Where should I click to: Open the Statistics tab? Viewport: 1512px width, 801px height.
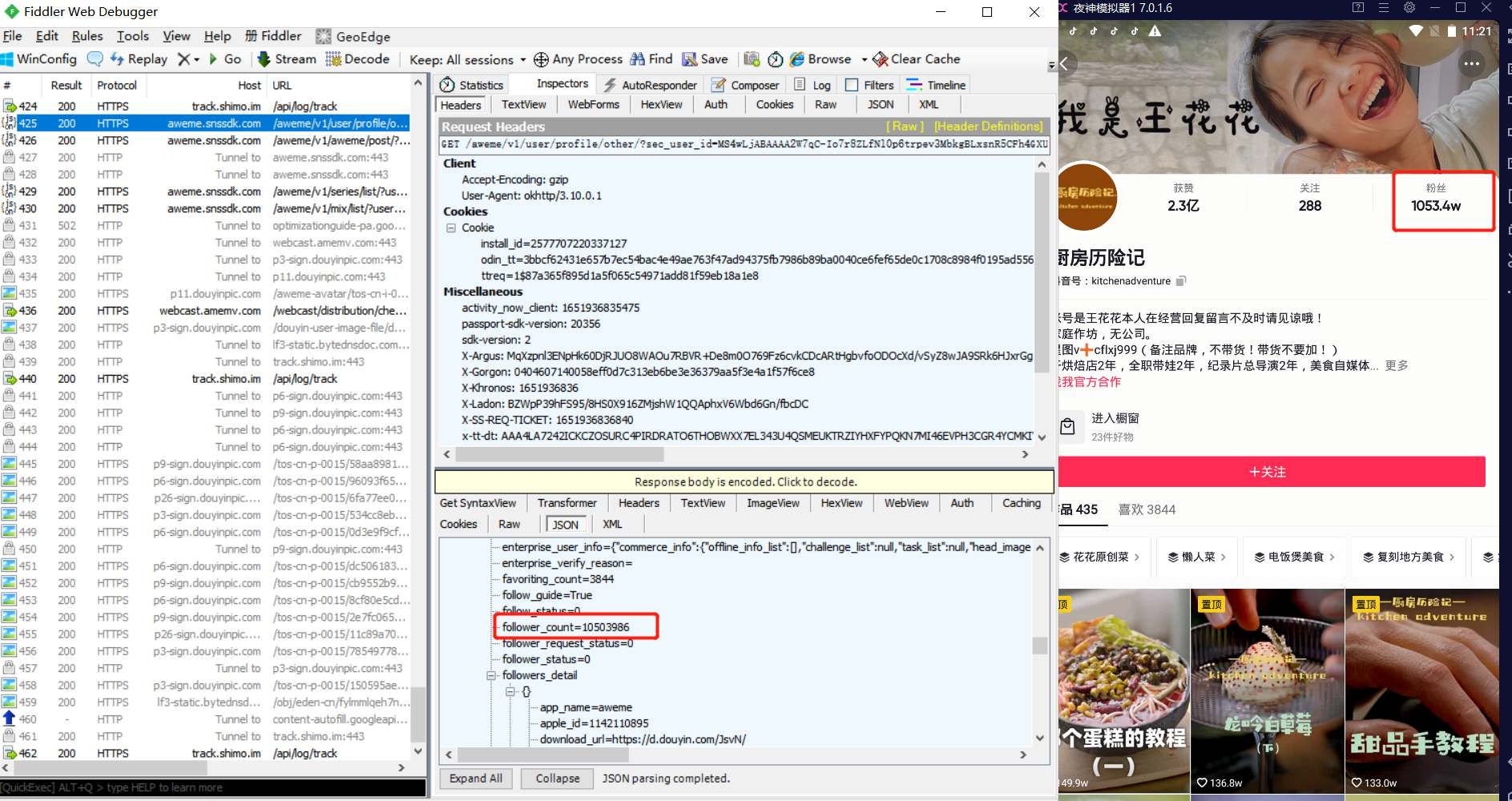[x=472, y=85]
